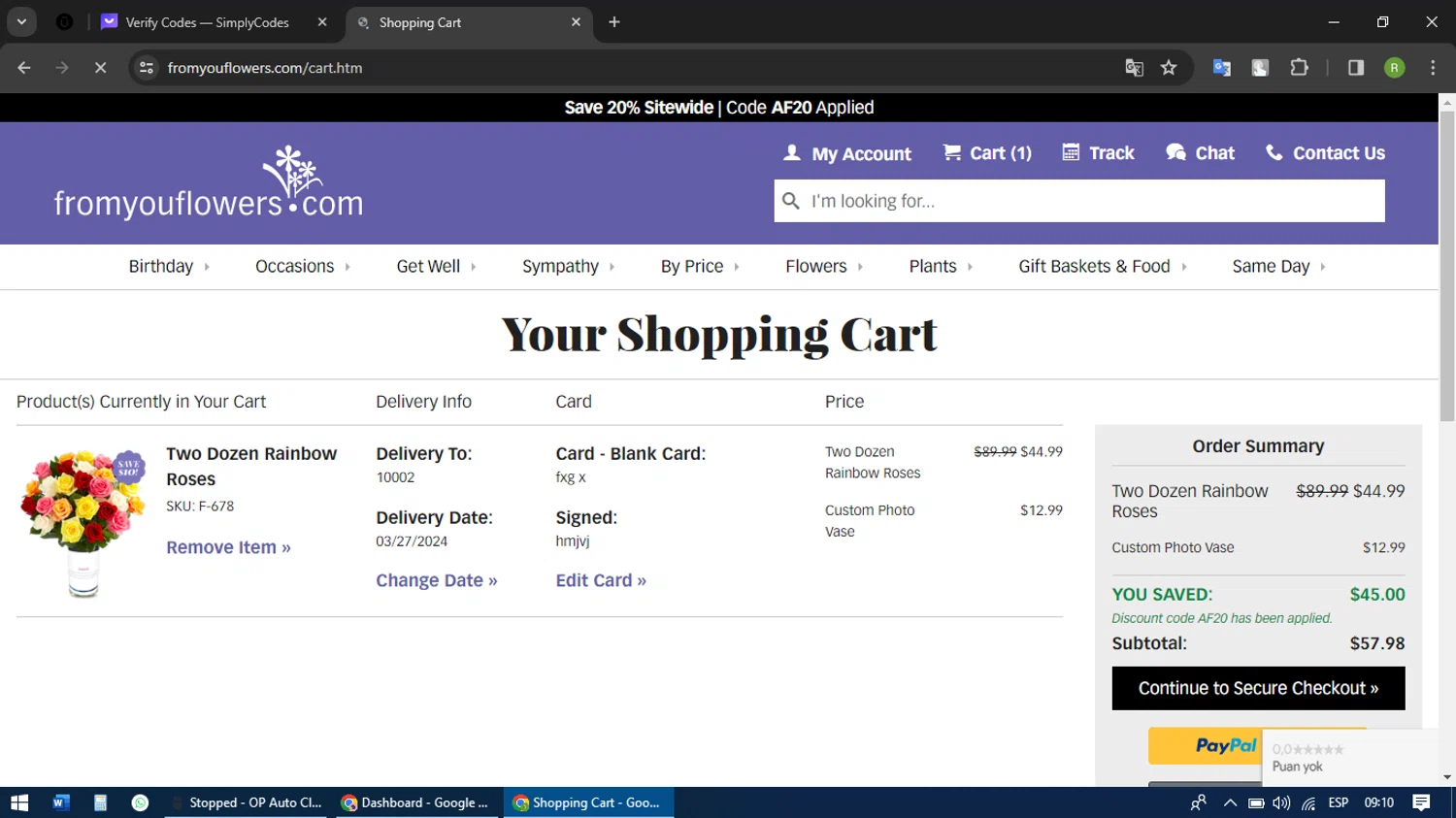Open the tab search dropdown arrow

[x=21, y=22]
